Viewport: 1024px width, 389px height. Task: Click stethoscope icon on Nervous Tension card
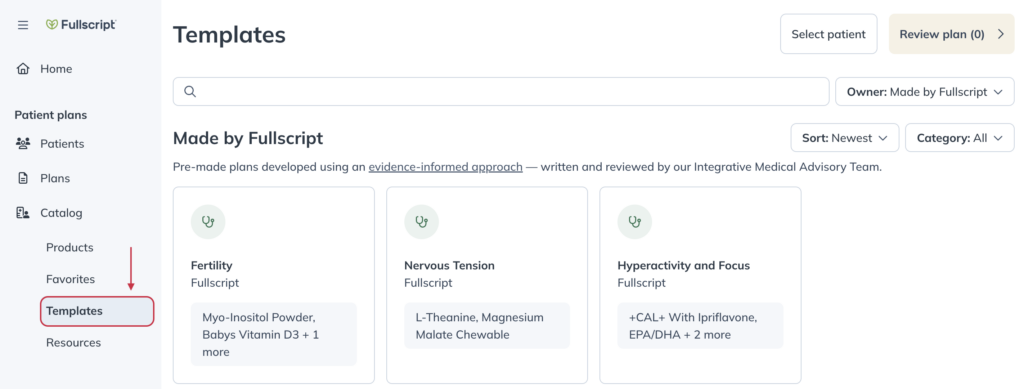tap(421, 222)
